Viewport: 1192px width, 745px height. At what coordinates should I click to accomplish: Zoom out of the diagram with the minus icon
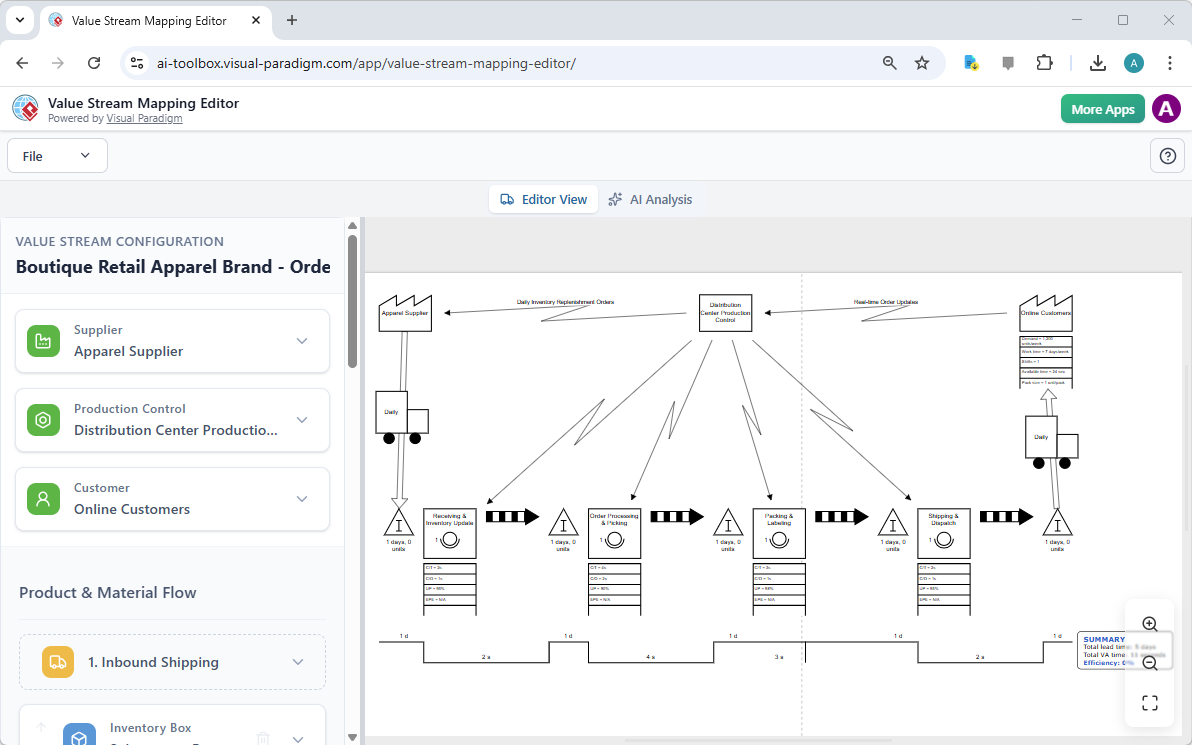point(1149,663)
